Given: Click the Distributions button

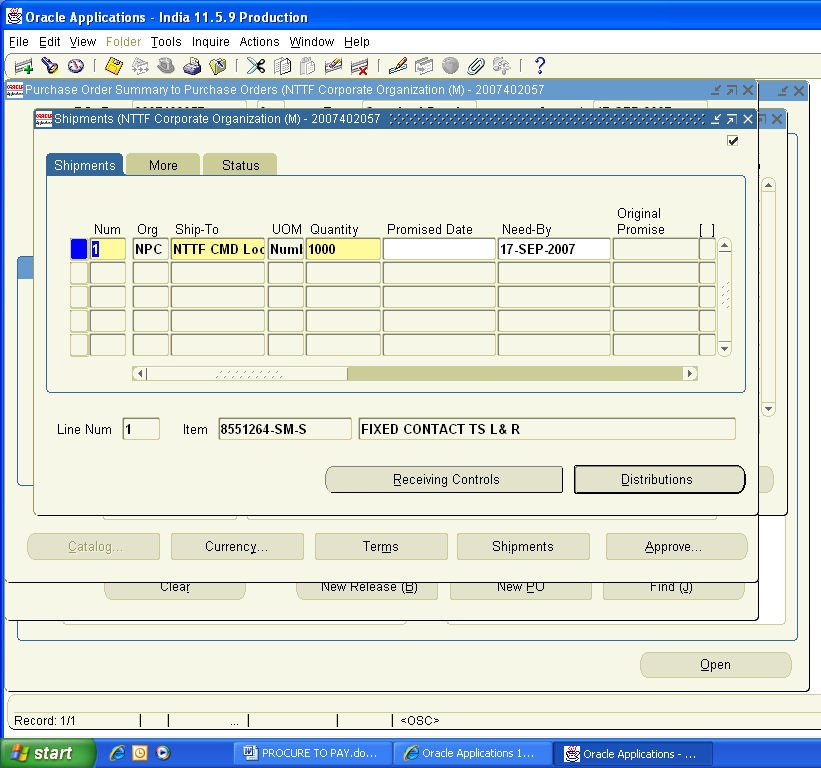Looking at the screenshot, I should coord(659,479).
